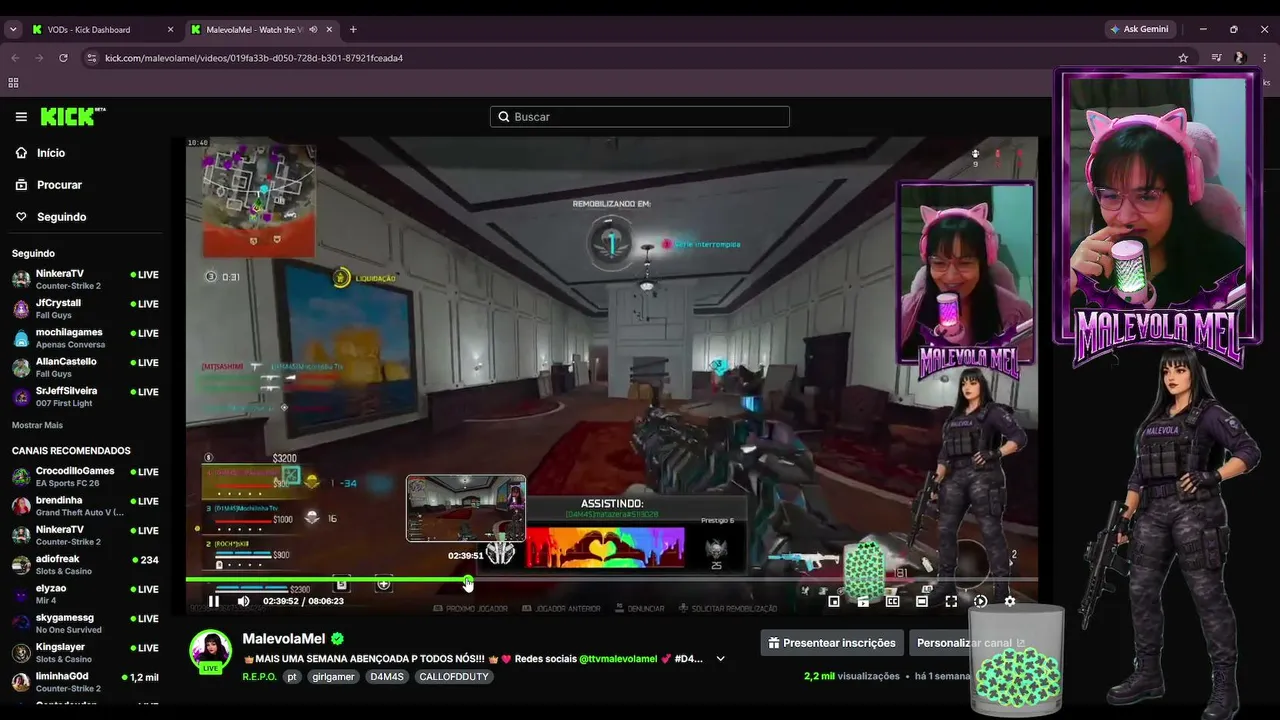Click MalevolaMel's live profile avatar
This screenshot has width=1280, height=720.
211,651
